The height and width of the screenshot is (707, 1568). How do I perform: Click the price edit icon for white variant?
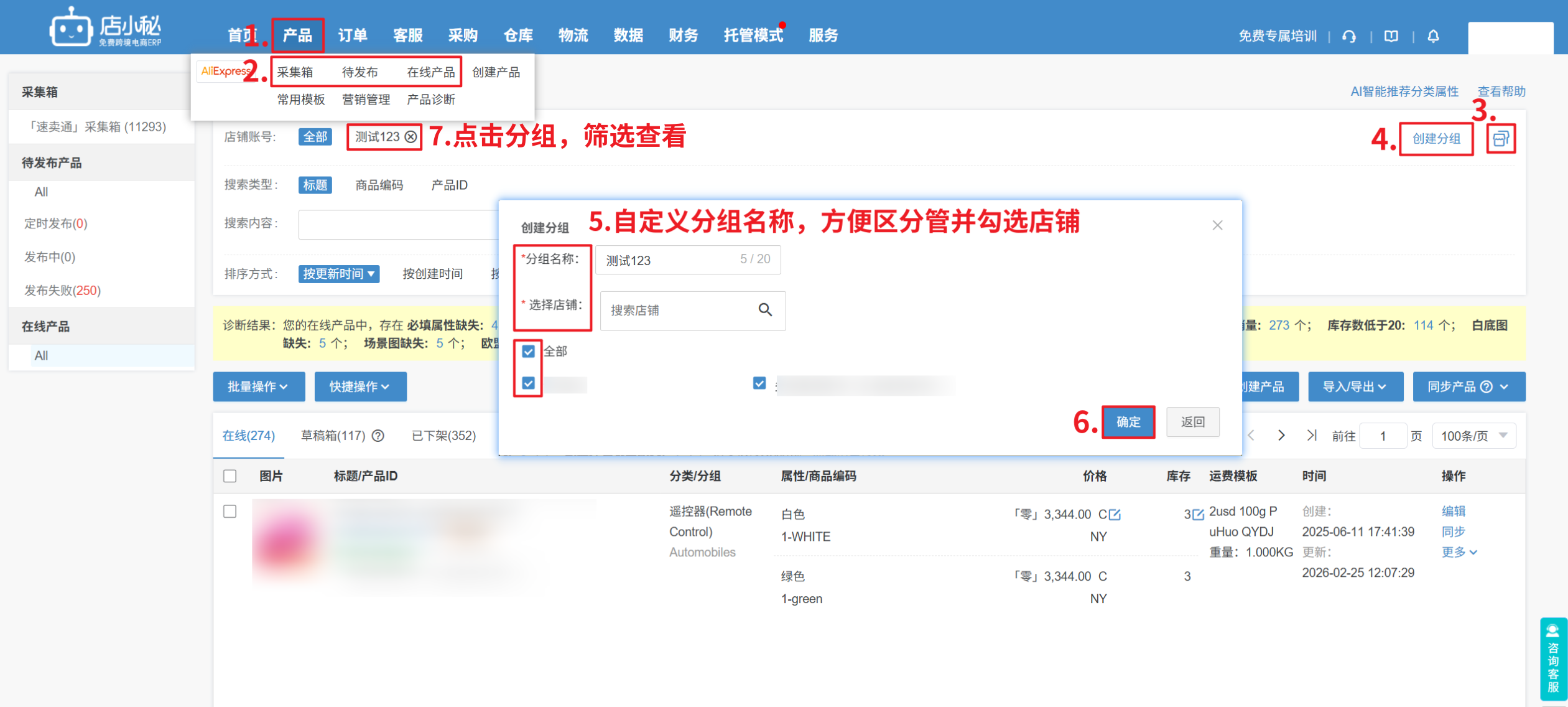pos(1115,515)
